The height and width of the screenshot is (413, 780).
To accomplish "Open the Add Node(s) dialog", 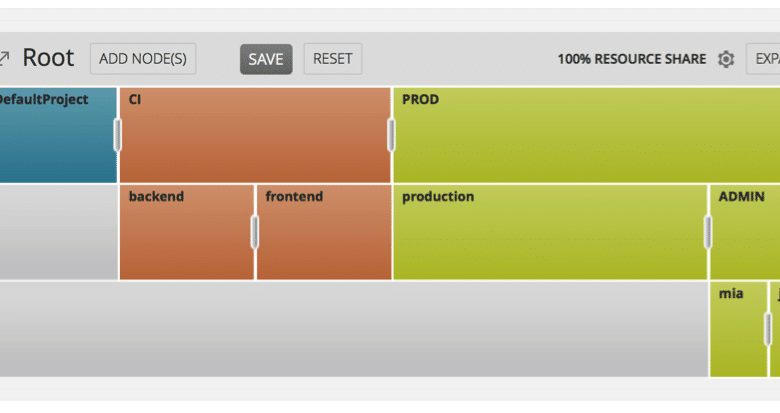I will point(143,59).
